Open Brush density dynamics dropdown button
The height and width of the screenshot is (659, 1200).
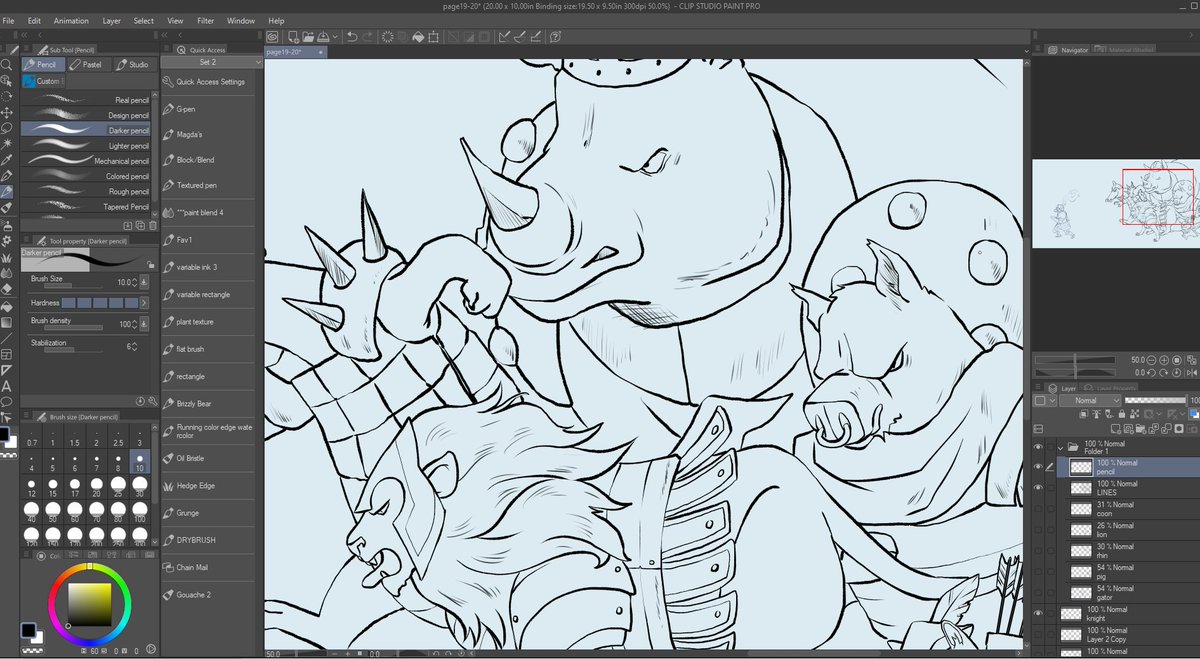pos(144,324)
